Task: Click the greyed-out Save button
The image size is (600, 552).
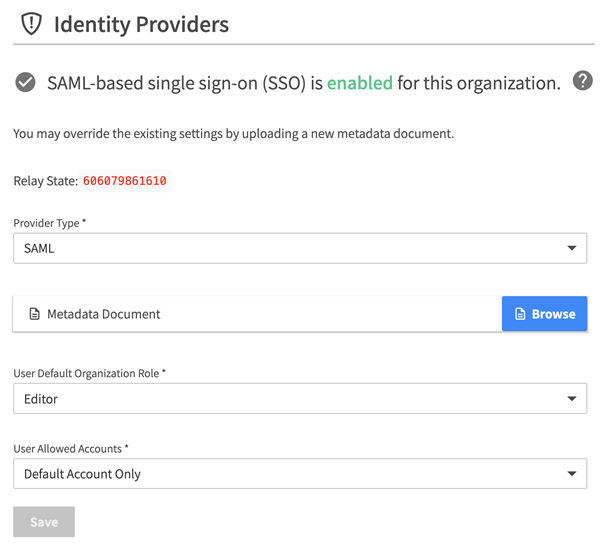Action: [44, 522]
